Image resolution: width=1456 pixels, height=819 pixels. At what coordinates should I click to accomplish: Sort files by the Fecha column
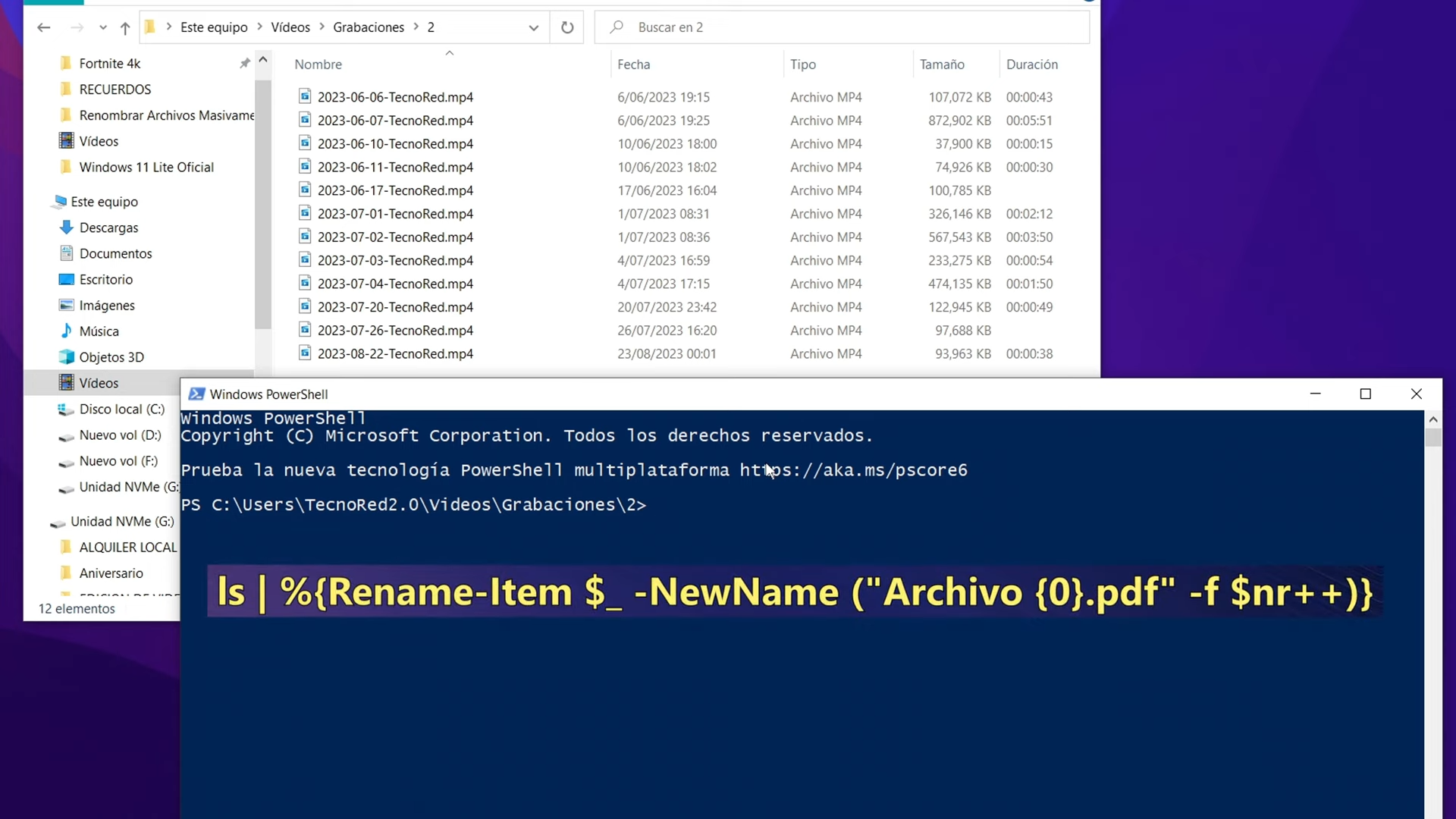[634, 64]
